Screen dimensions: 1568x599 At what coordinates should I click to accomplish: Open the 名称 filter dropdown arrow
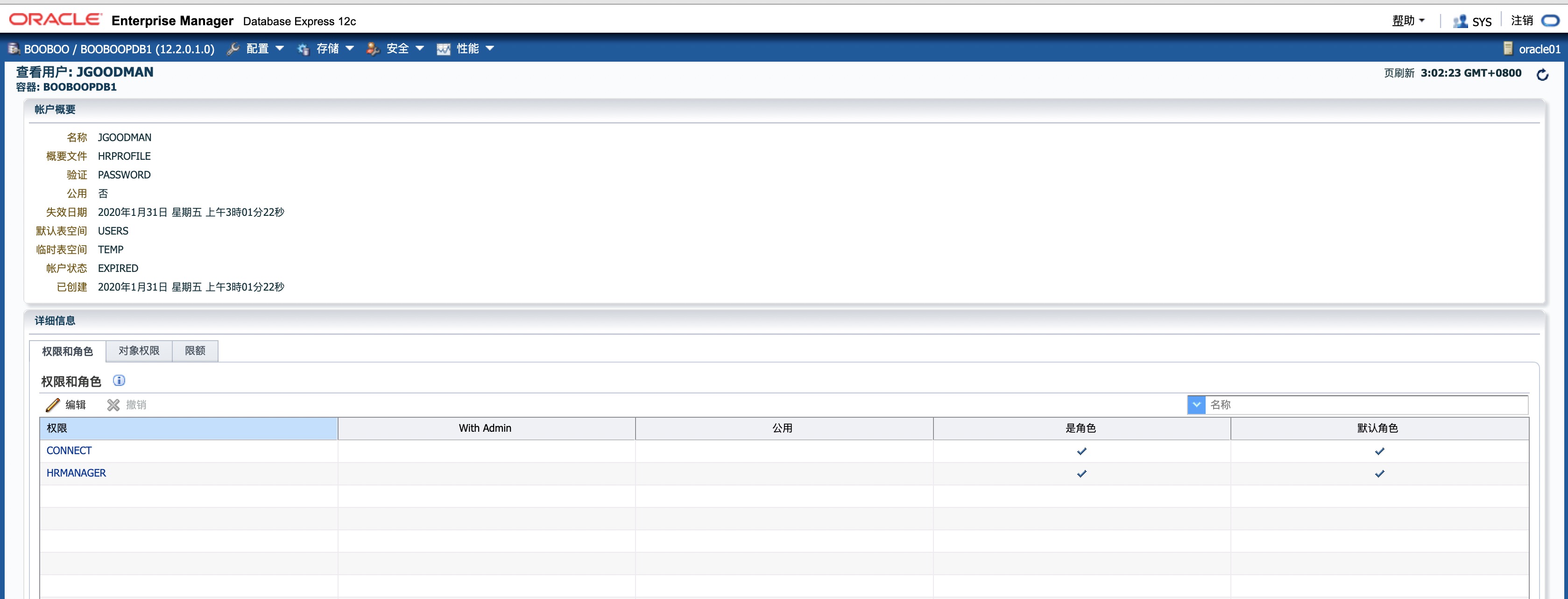click(x=1196, y=405)
